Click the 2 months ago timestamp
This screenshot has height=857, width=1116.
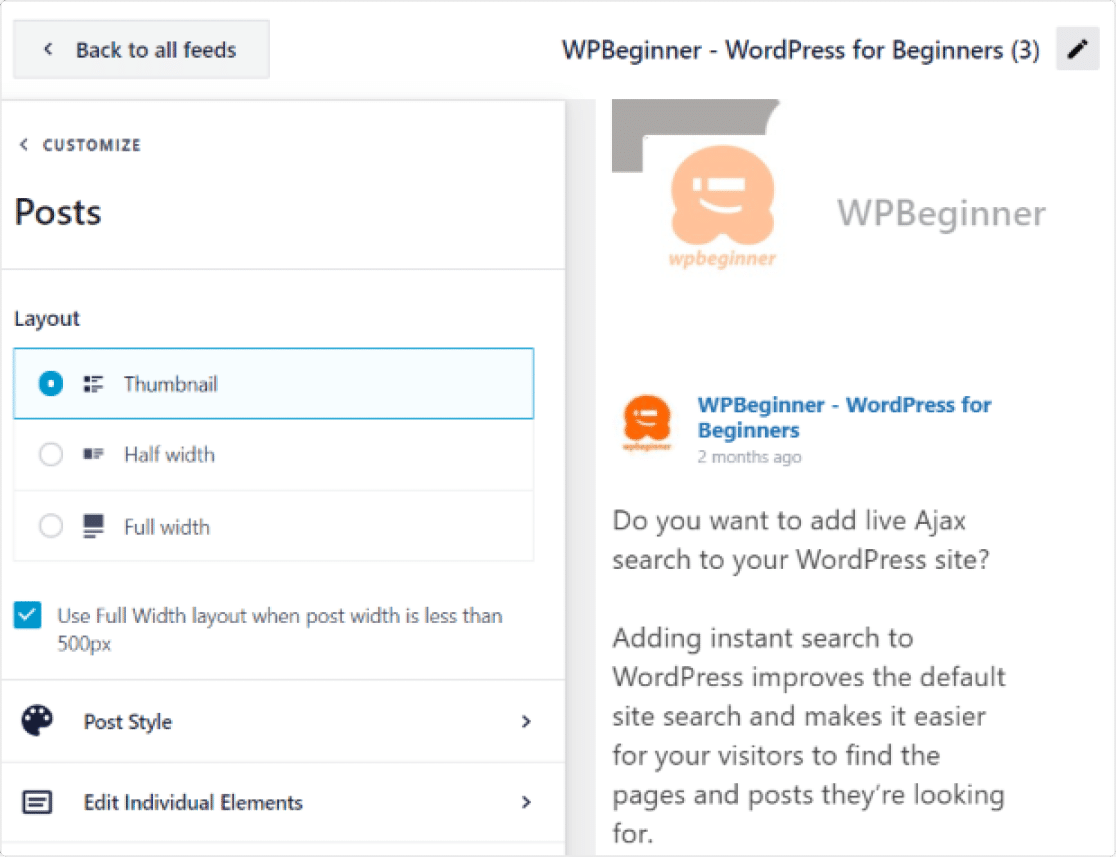[x=749, y=457]
